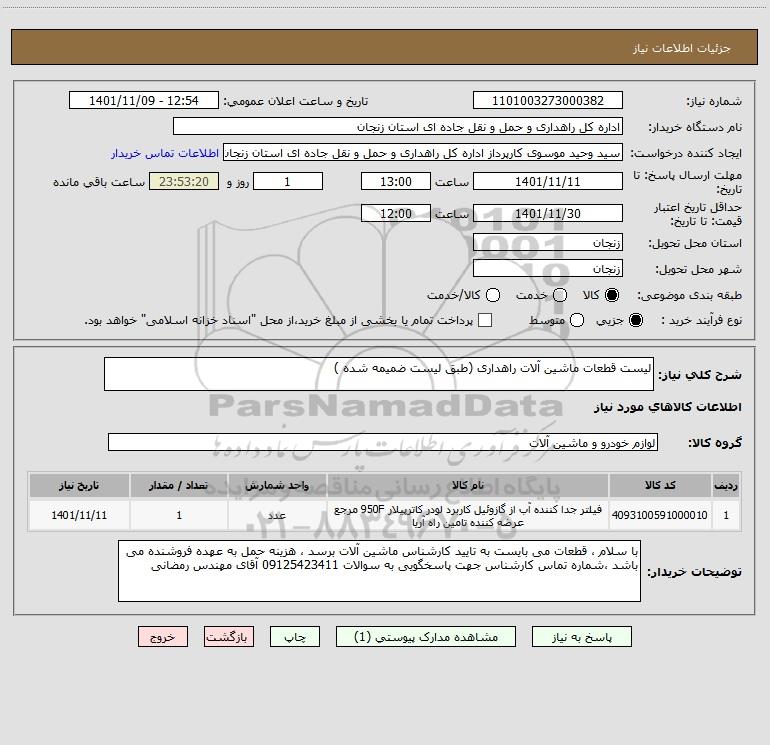This screenshot has height=745, width=770.
Task: Click the گروه کالا field
Action: (x=383, y=442)
